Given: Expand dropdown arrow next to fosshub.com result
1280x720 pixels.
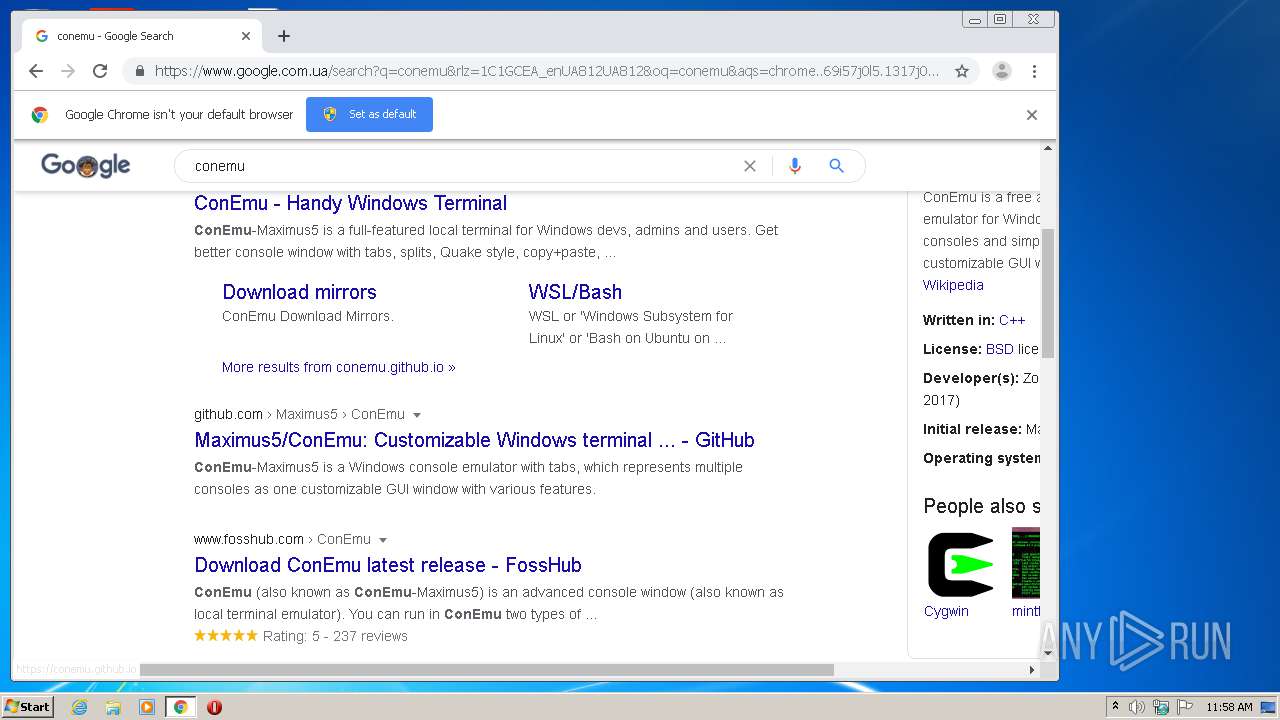Looking at the screenshot, I should point(383,540).
